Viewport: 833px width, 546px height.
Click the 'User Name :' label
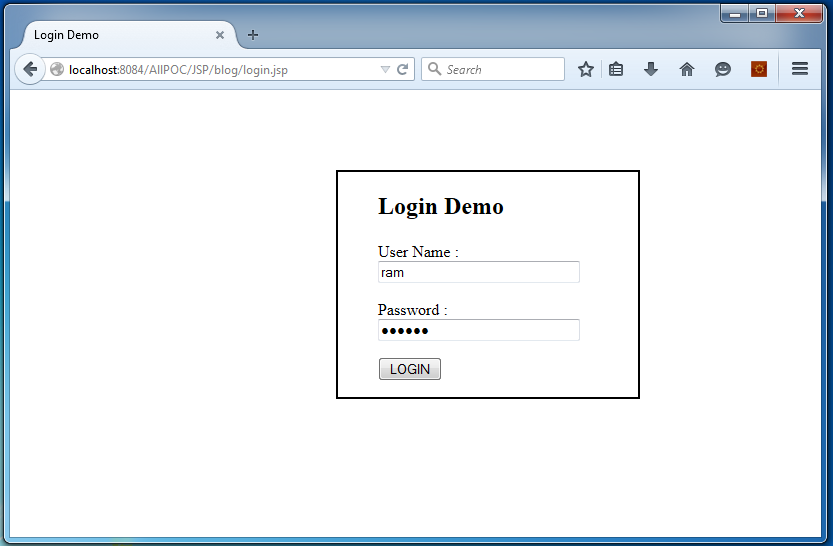[x=418, y=252]
